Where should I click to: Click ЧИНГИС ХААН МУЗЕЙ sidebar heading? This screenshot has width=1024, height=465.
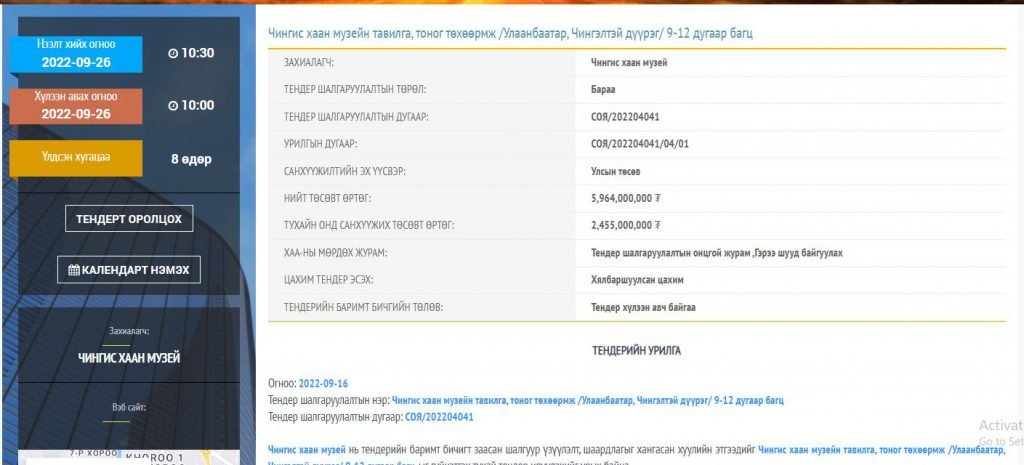[x=129, y=357]
